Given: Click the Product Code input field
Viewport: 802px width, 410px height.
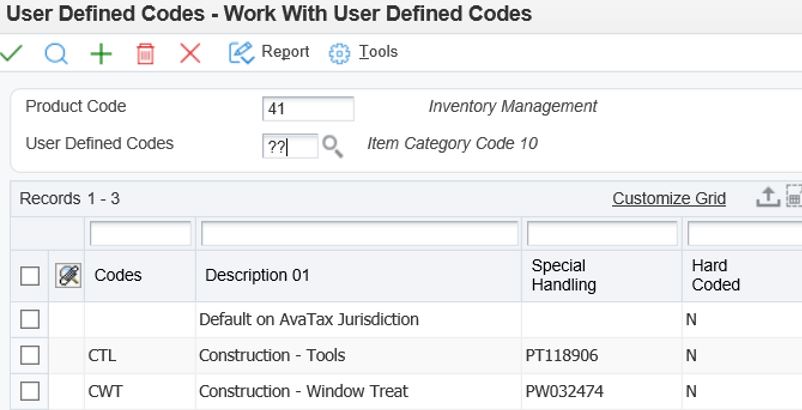Looking at the screenshot, I should click(308, 108).
